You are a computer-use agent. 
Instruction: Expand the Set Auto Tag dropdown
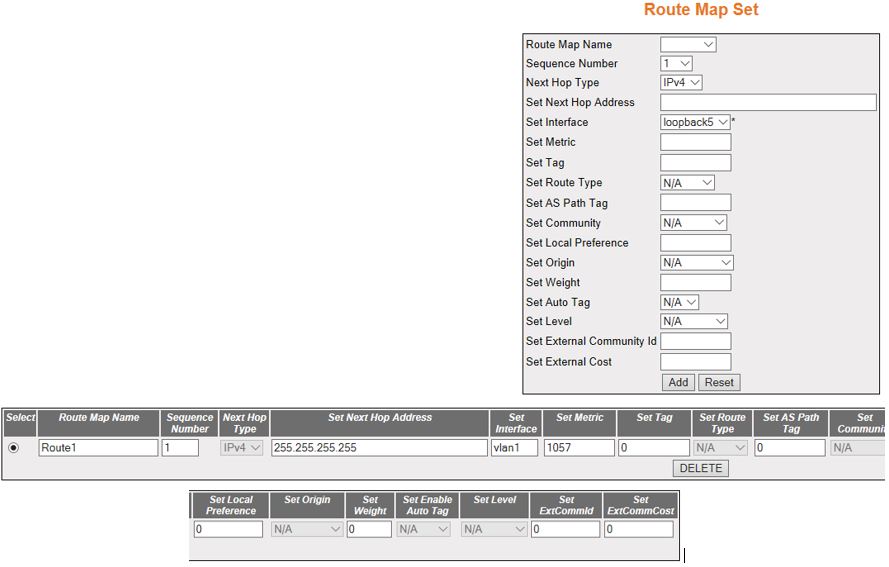click(x=680, y=302)
